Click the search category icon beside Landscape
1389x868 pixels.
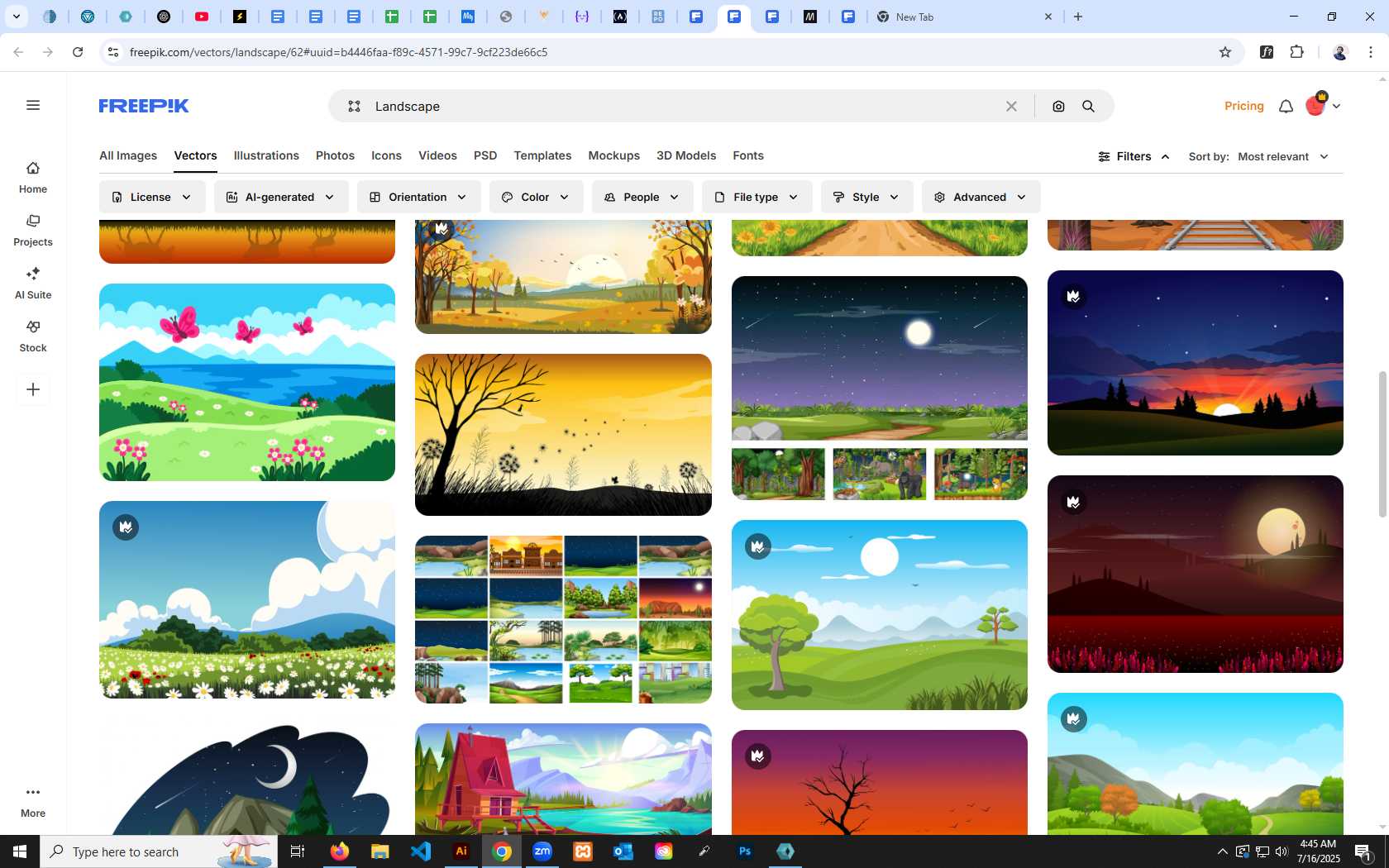coord(354,106)
